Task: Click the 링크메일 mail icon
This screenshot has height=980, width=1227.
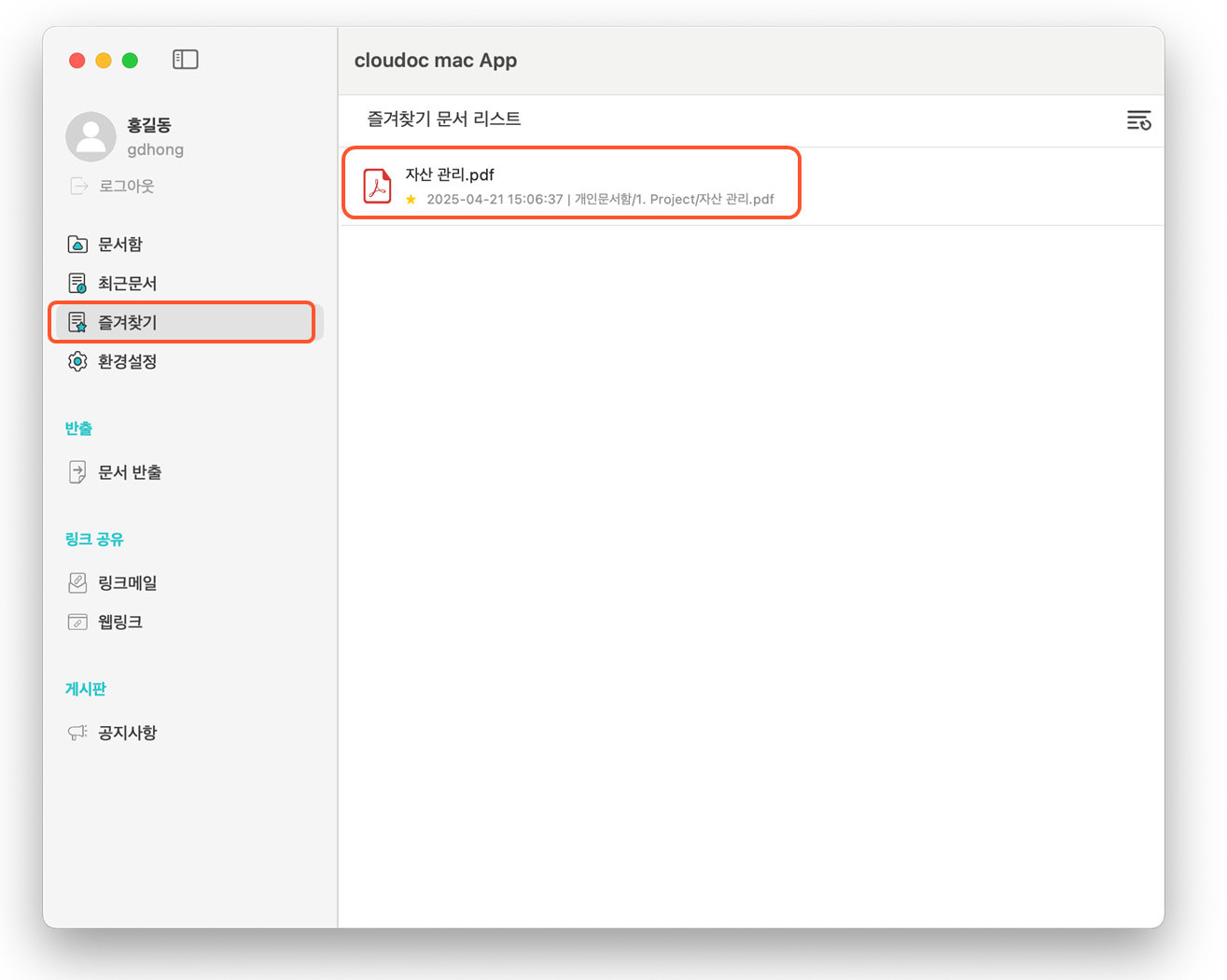Action: pyautogui.click(x=78, y=583)
